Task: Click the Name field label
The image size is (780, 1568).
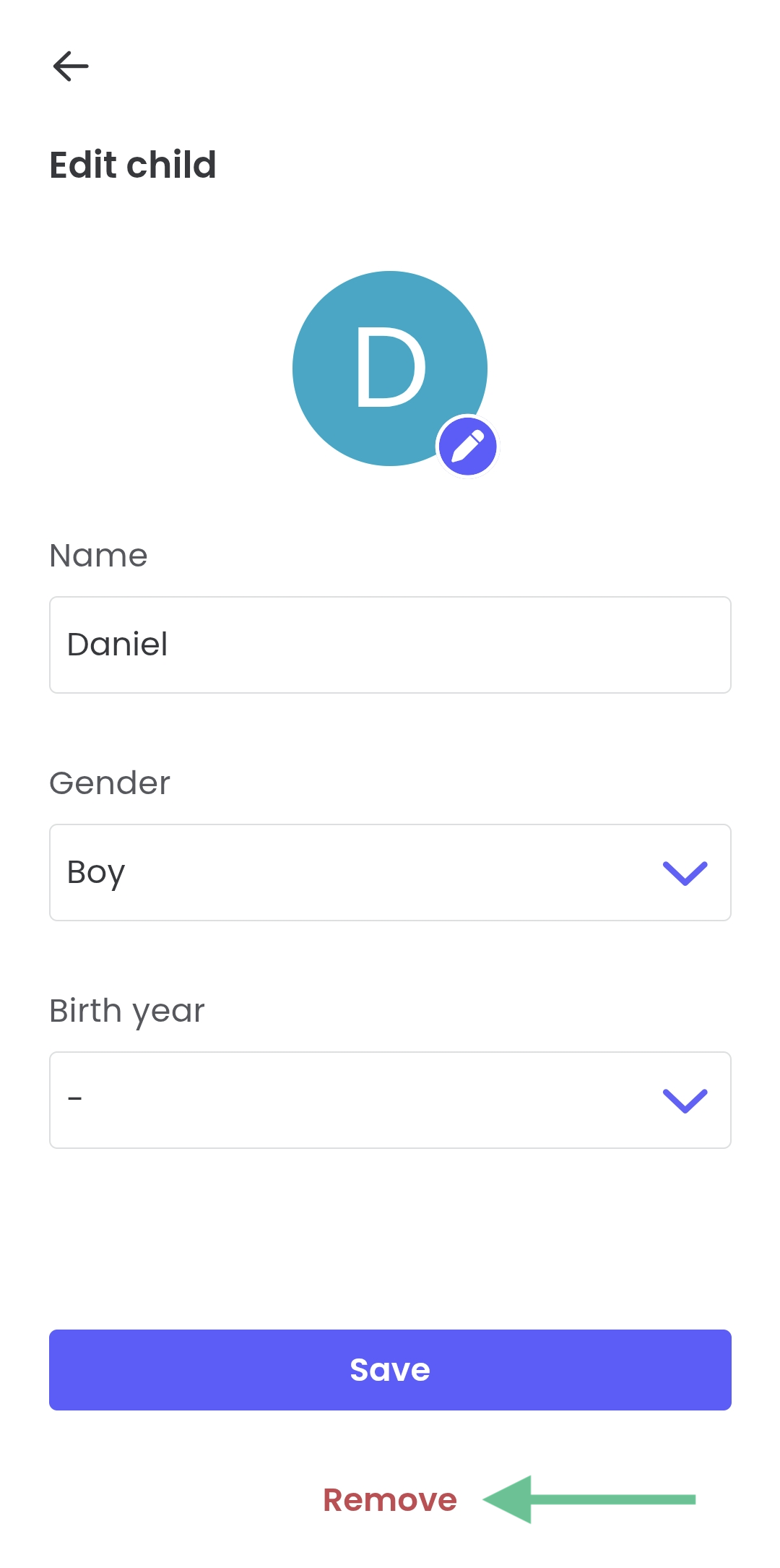Action: (x=98, y=556)
